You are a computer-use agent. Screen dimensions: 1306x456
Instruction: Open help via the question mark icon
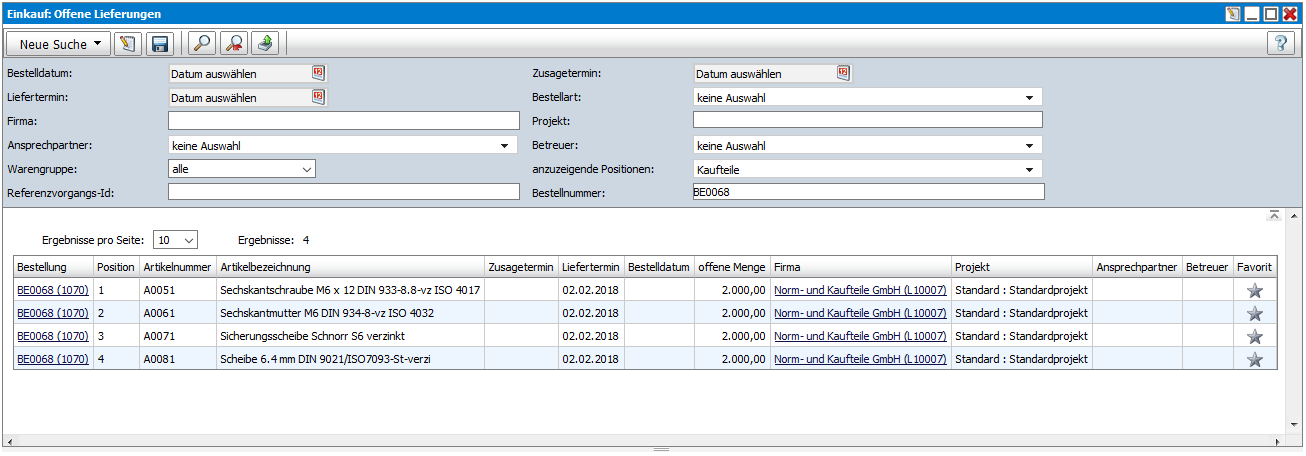1280,43
